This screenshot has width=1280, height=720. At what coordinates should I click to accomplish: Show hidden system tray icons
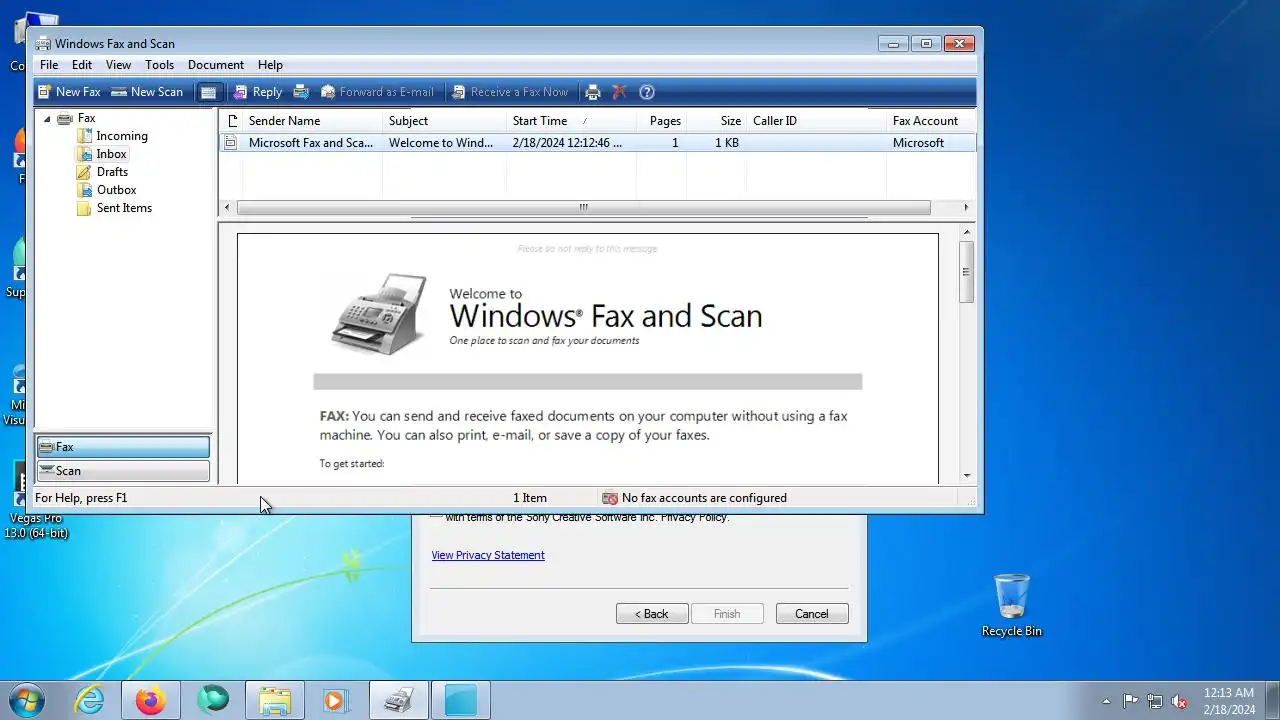coord(1106,701)
